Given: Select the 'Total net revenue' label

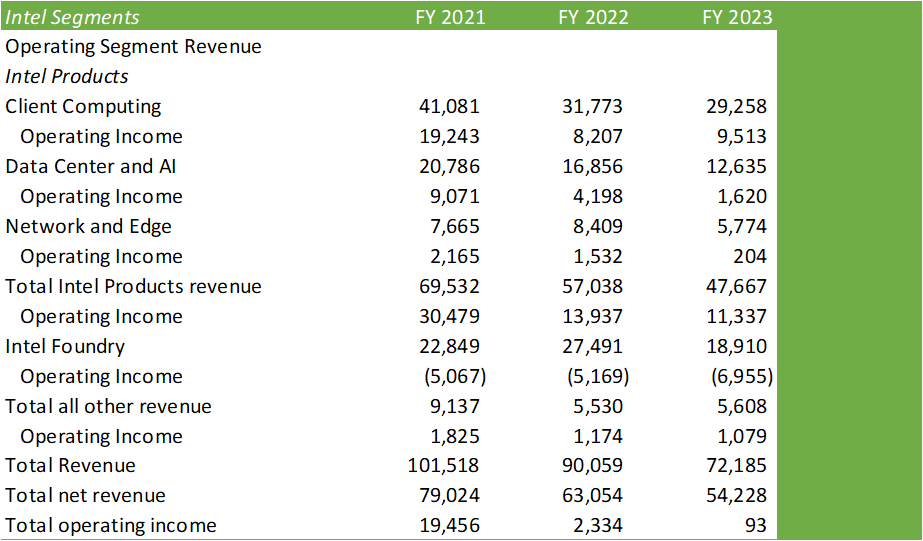Looking at the screenshot, I should coord(85,496).
